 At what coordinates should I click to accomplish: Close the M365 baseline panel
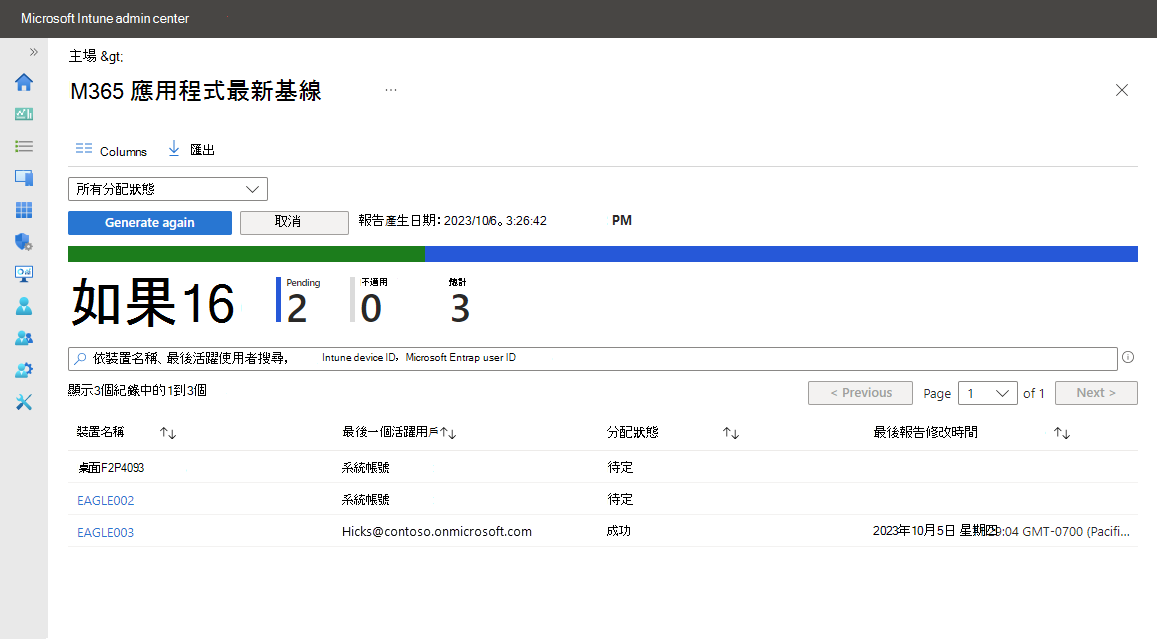(x=1122, y=90)
